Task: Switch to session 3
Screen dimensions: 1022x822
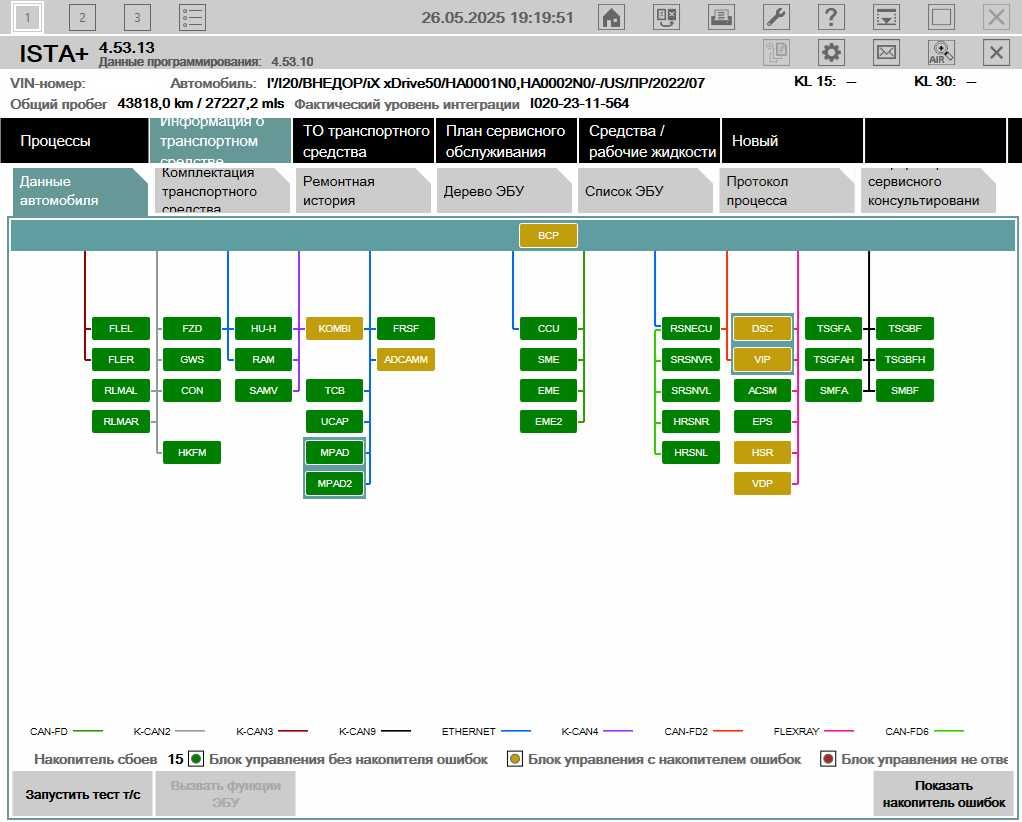Action: point(137,18)
